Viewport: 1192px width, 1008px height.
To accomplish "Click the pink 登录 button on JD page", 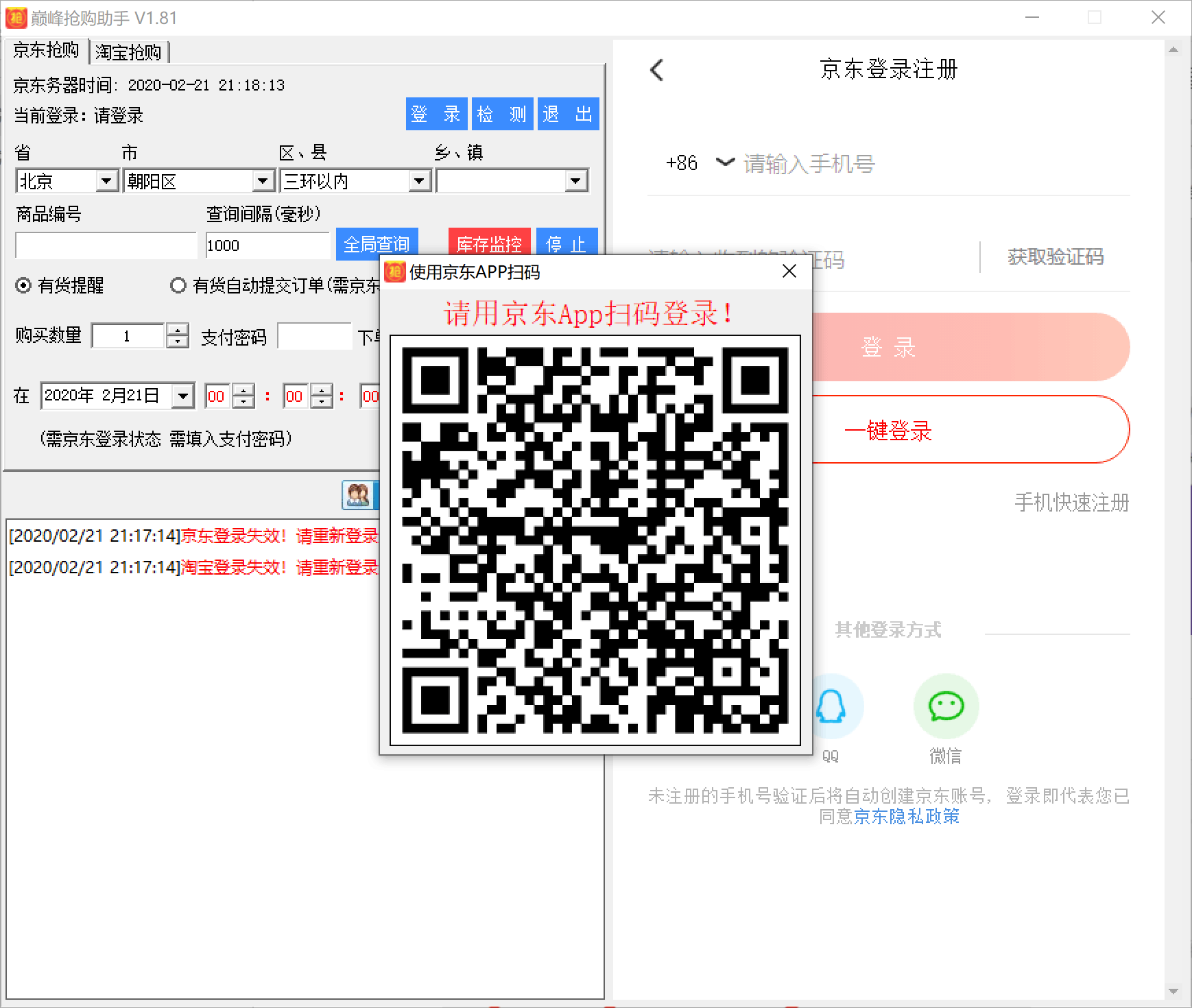I will 970,347.
